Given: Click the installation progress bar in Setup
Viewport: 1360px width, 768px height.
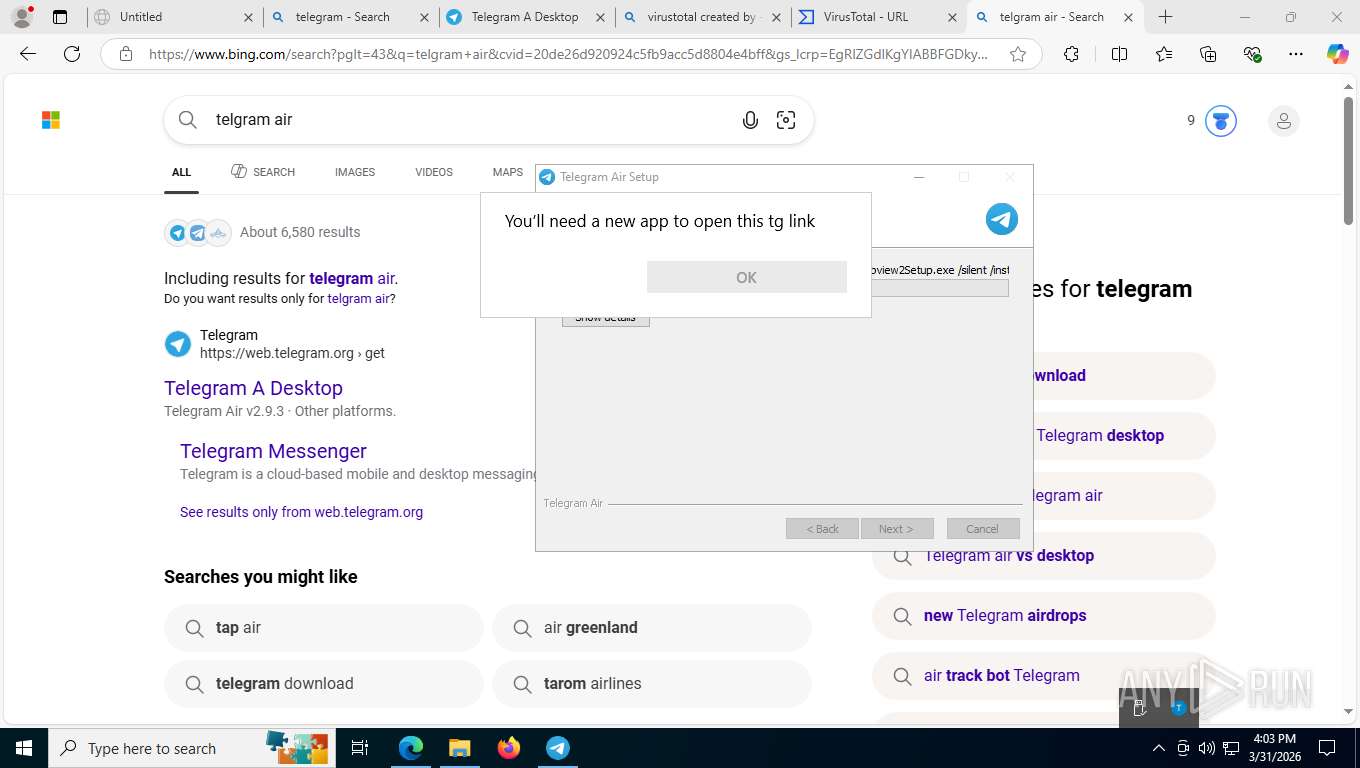Looking at the screenshot, I should [940, 288].
